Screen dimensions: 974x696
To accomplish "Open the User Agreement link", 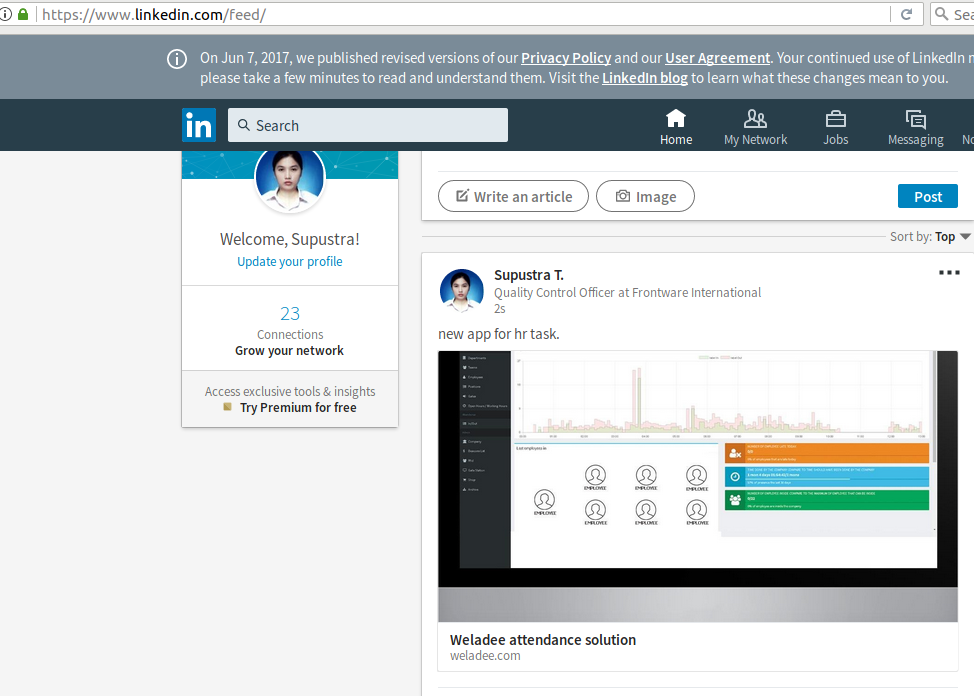I will point(717,58).
